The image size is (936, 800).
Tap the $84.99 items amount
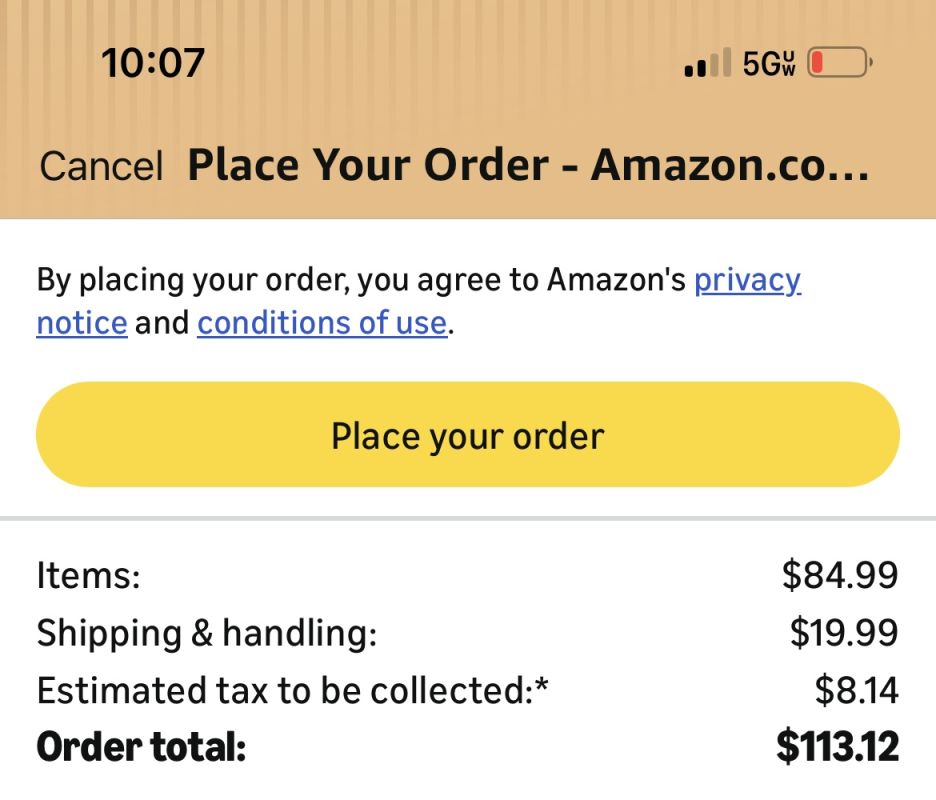click(x=840, y=575)
